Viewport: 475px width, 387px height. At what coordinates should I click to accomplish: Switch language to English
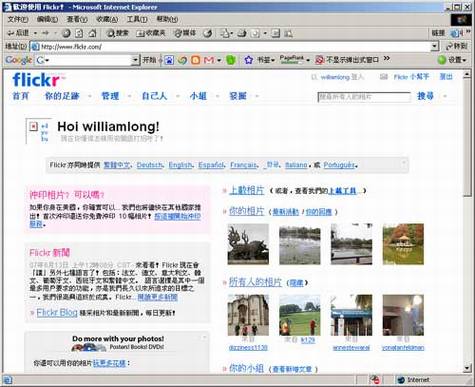coord(180,165)
